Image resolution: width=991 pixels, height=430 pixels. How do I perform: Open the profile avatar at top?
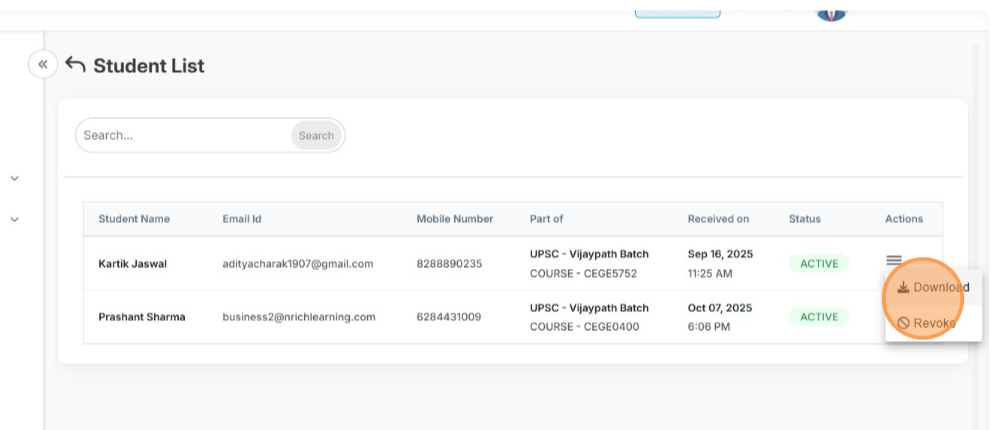pyautogui.click(x=831, y=11)
